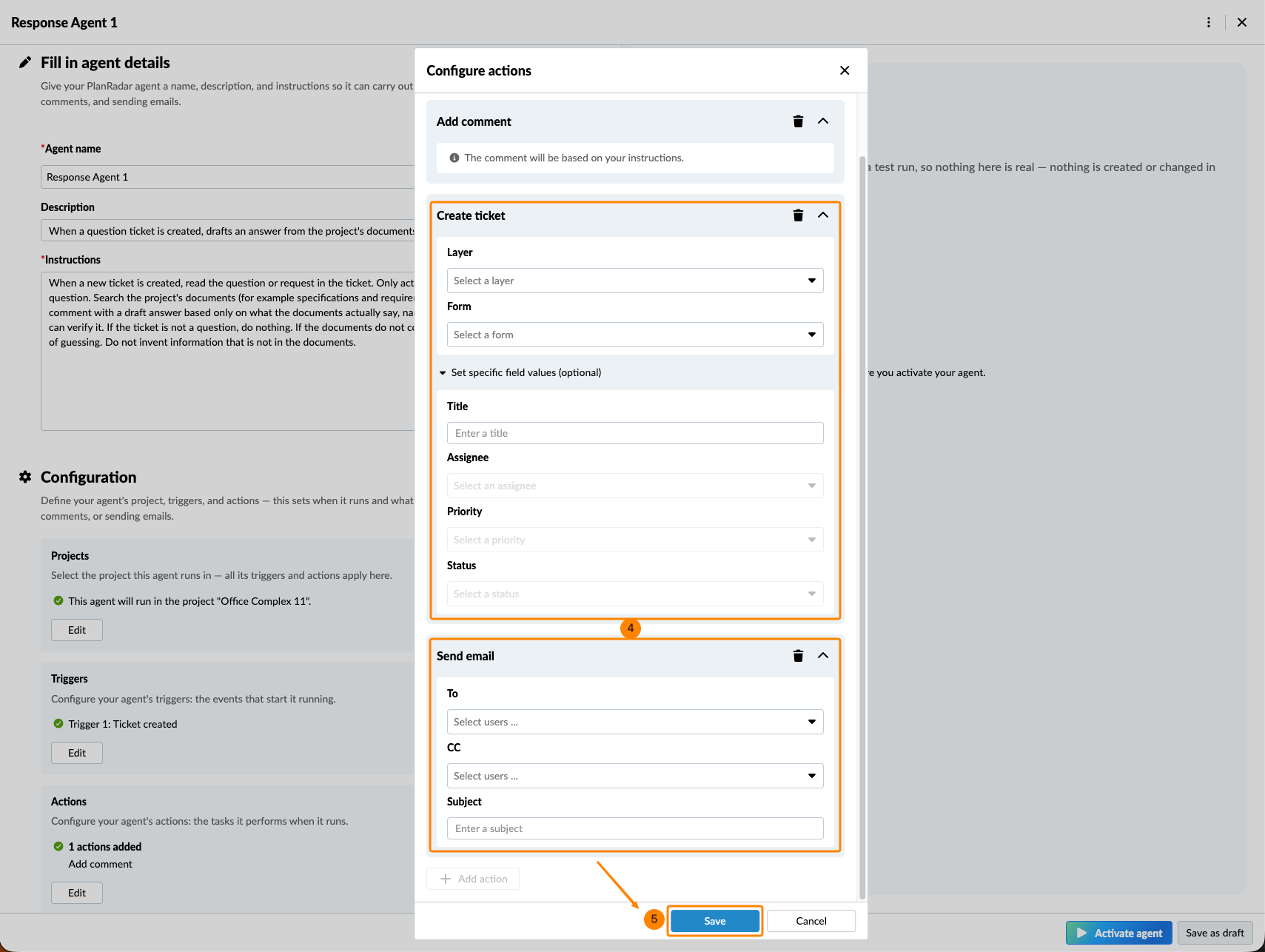Open the Select a status dropdown
The height and width of the screenshot is (952, 1265).
tap(635, 594)
